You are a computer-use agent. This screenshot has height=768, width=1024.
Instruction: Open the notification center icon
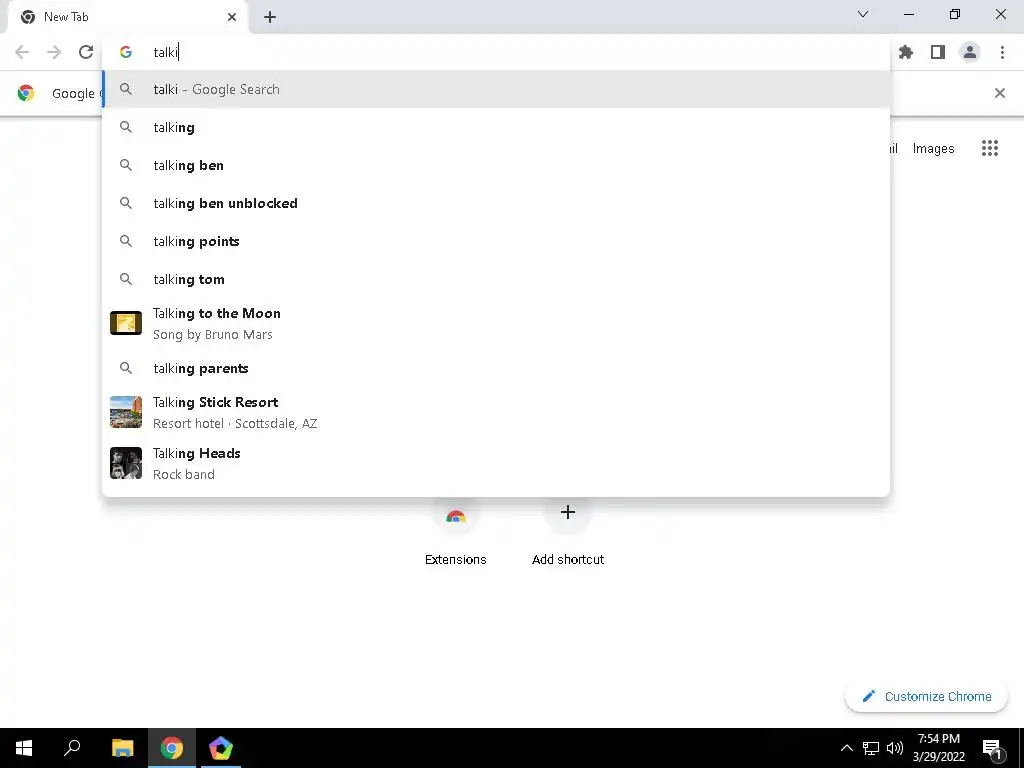pos(992,748)
